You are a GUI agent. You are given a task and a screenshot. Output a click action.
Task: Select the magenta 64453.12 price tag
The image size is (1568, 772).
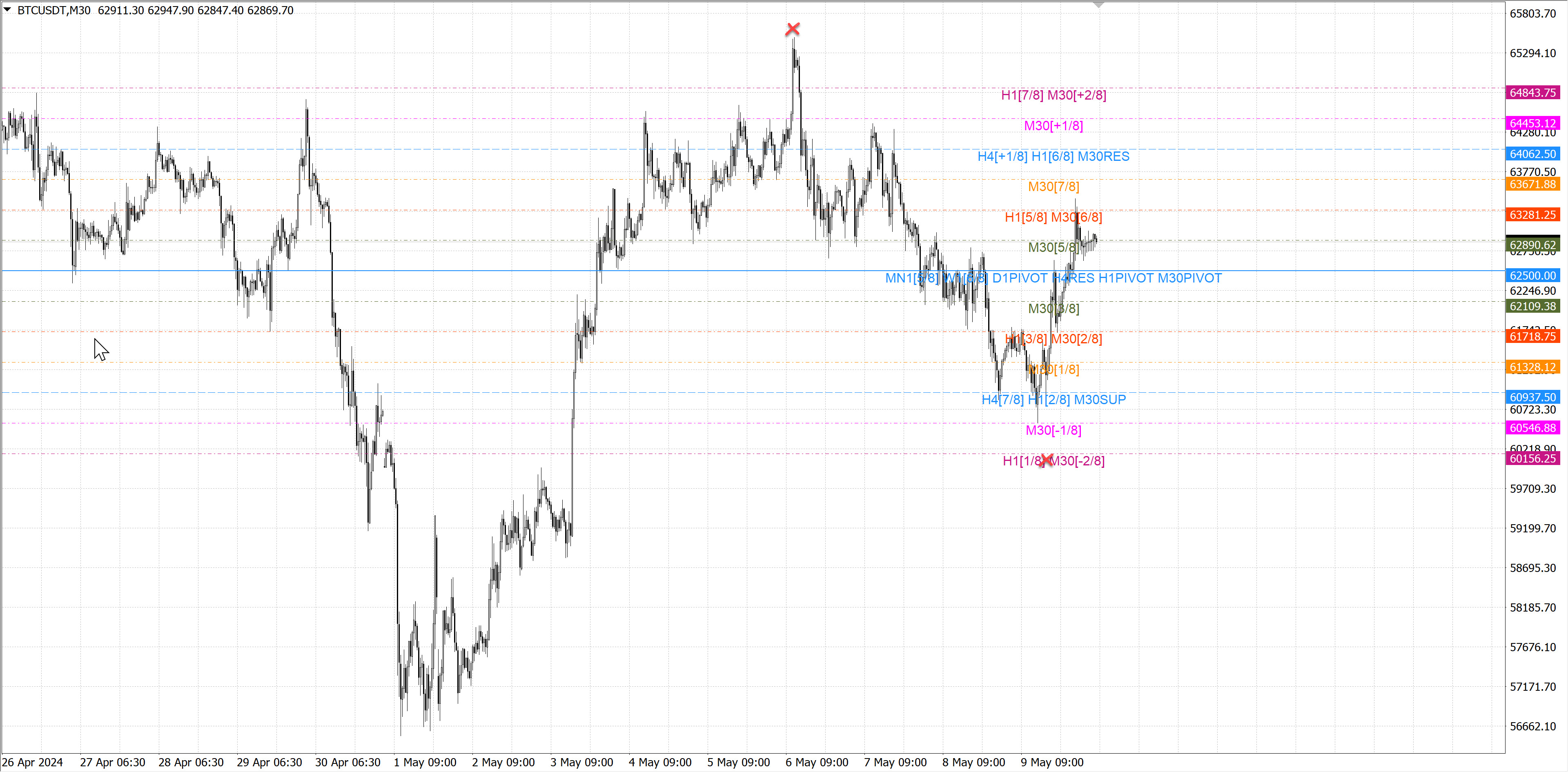(1532, 123)
